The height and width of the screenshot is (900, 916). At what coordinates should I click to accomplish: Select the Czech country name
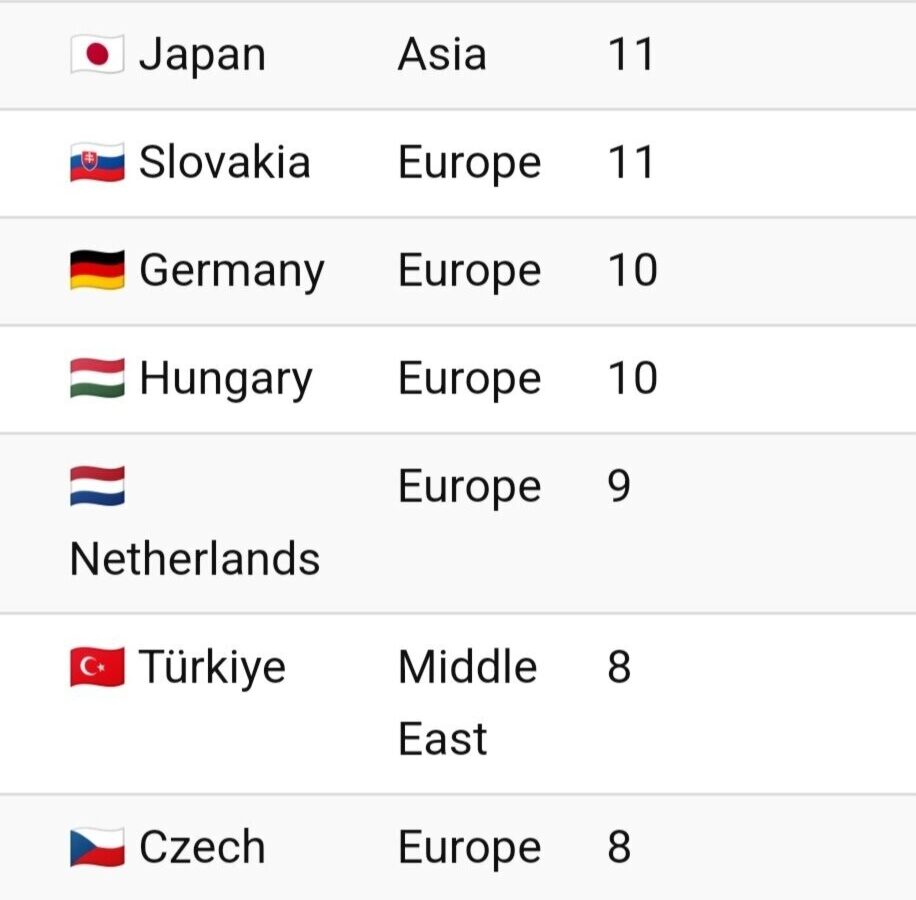point(202,846)
